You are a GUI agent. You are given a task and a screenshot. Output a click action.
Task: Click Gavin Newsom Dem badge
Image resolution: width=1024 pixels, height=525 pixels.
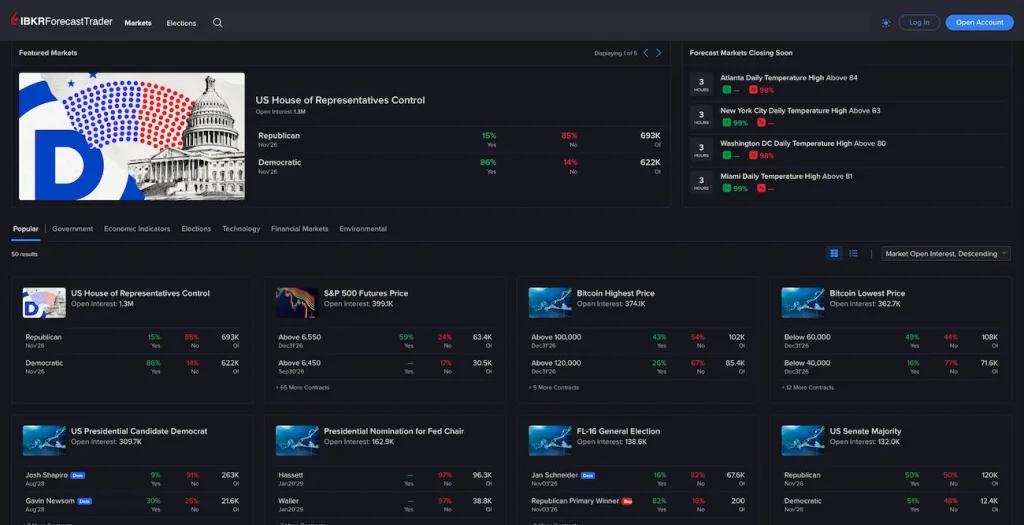[85, 501]
